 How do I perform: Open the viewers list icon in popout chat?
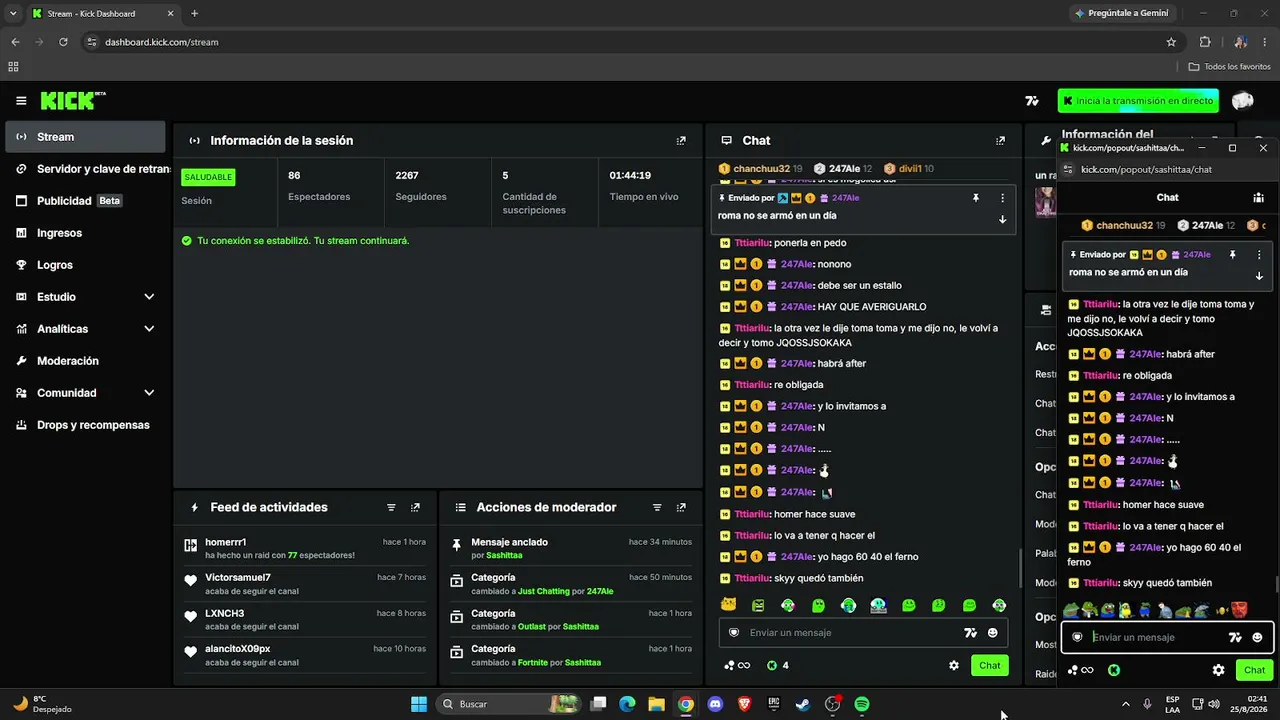[x=1259, y=198]
